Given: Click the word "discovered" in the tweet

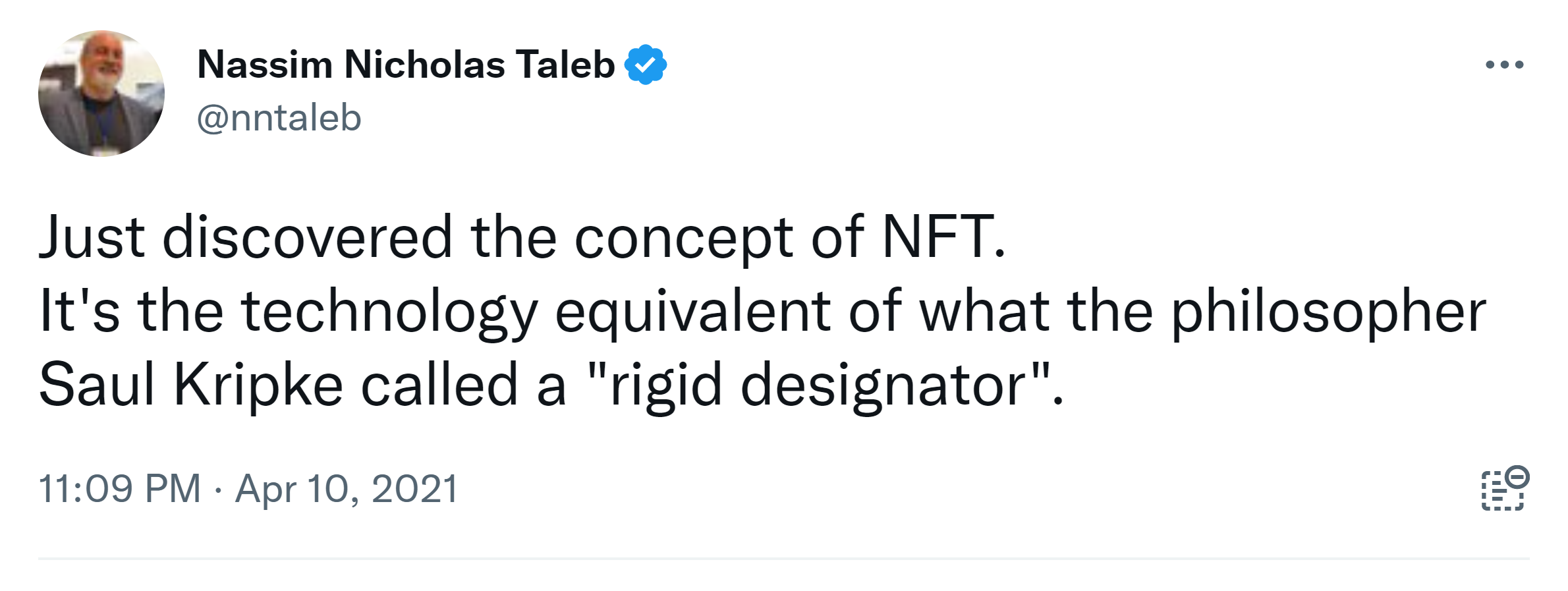Looking at the screenshot, I should point(307,237).
